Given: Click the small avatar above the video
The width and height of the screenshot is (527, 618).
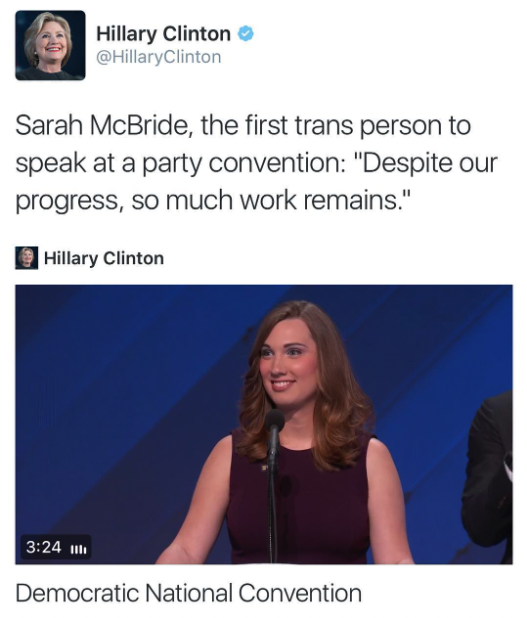Looking at the screenshot, I should 27,258.
